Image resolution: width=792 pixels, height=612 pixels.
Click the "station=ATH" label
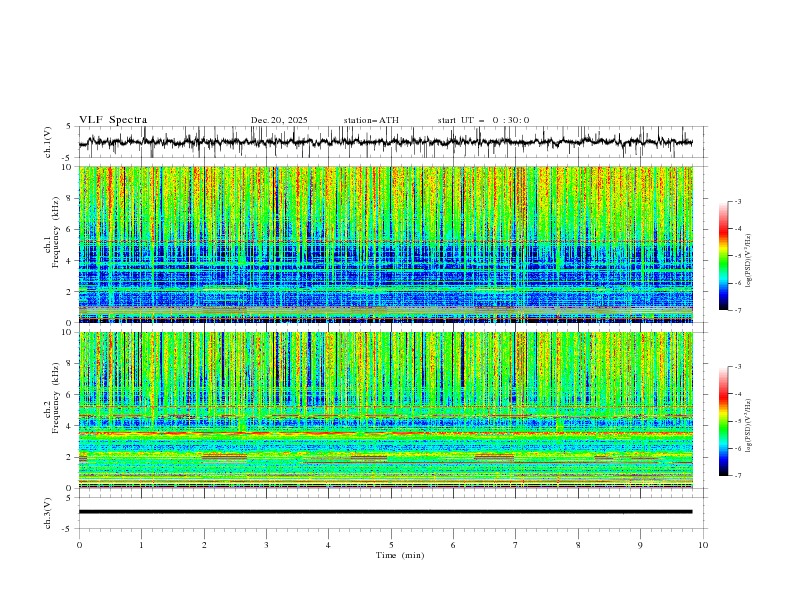(371, 120)
